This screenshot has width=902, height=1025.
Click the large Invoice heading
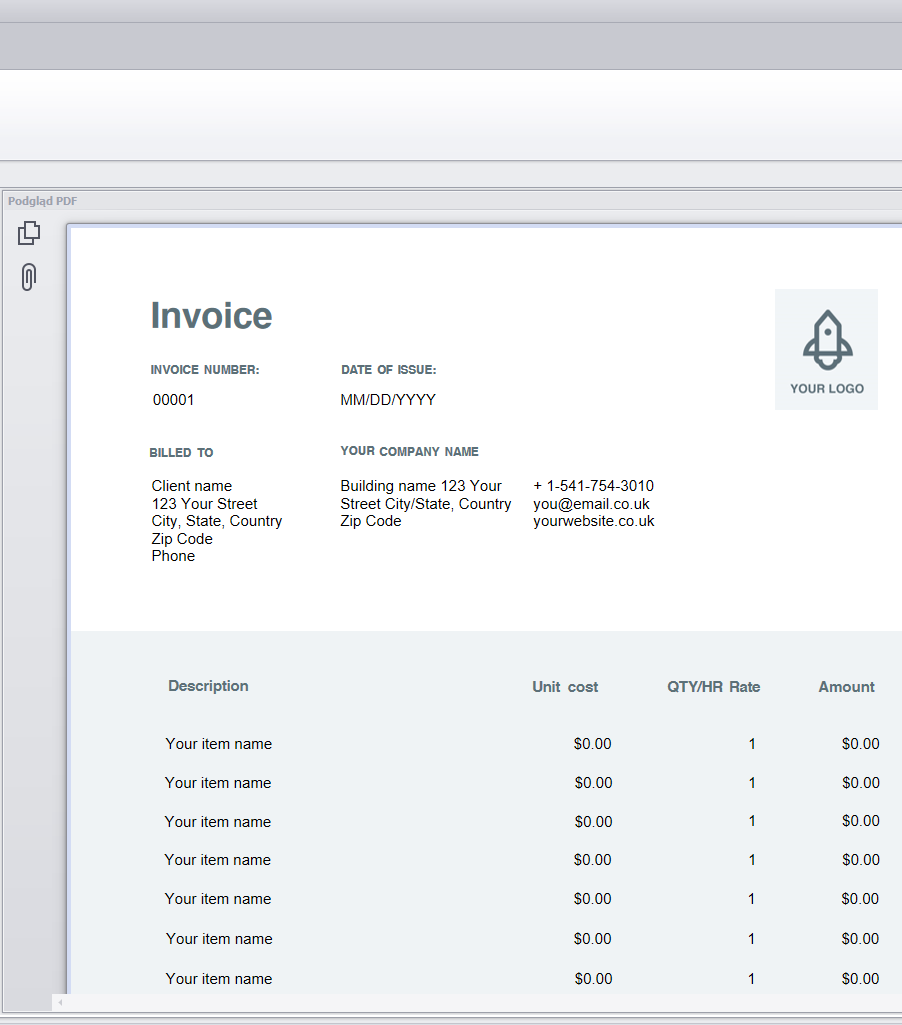point(211,316)
